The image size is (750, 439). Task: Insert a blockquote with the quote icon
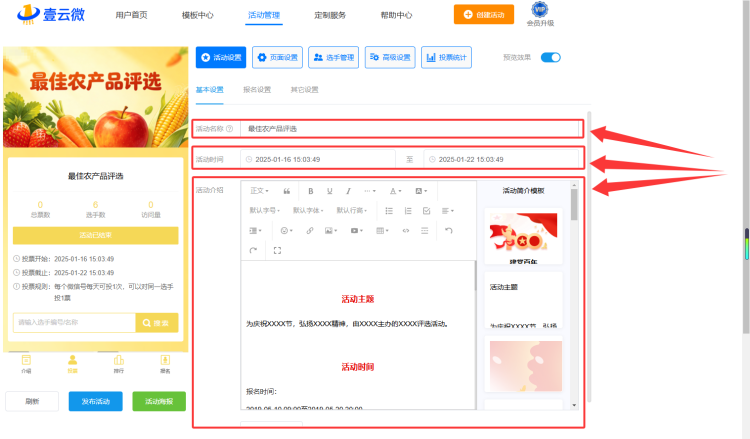287,191
